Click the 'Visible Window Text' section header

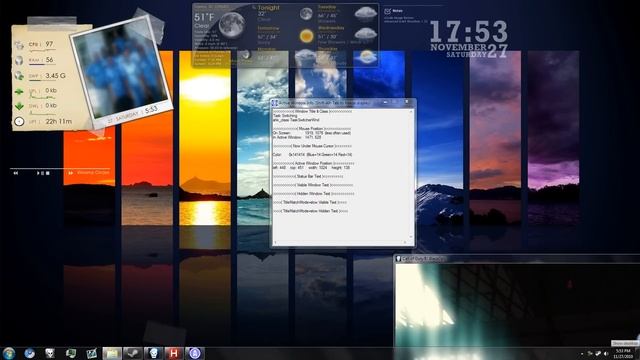pos(313,185)
